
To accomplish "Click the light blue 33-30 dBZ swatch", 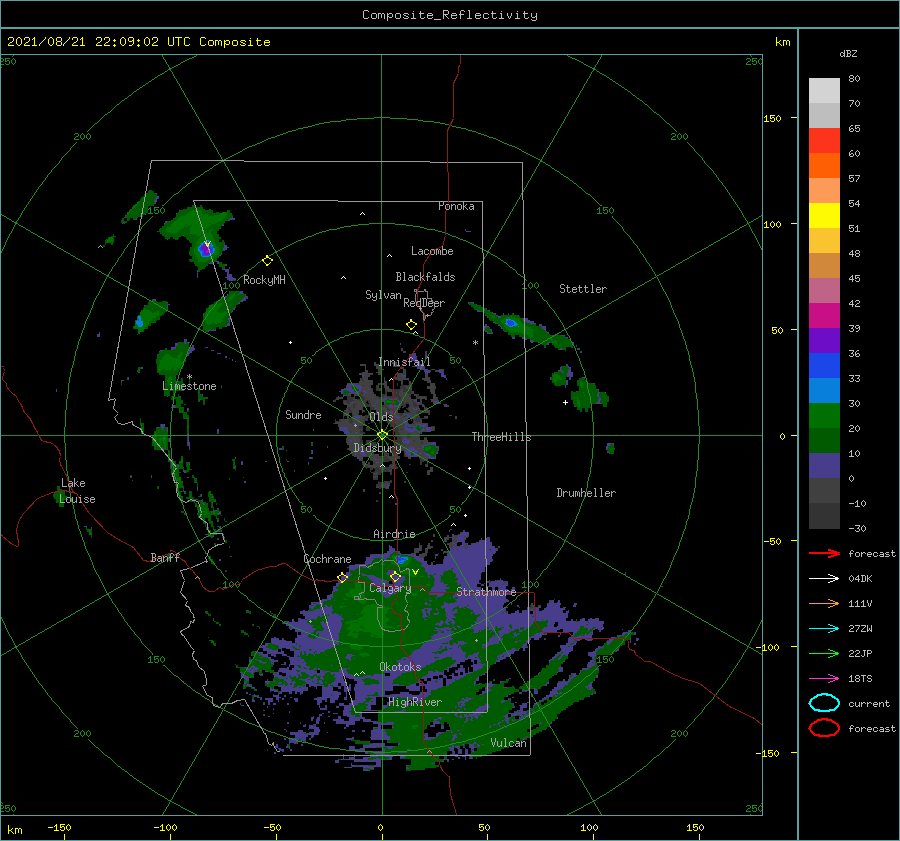I will click(824, 391).
